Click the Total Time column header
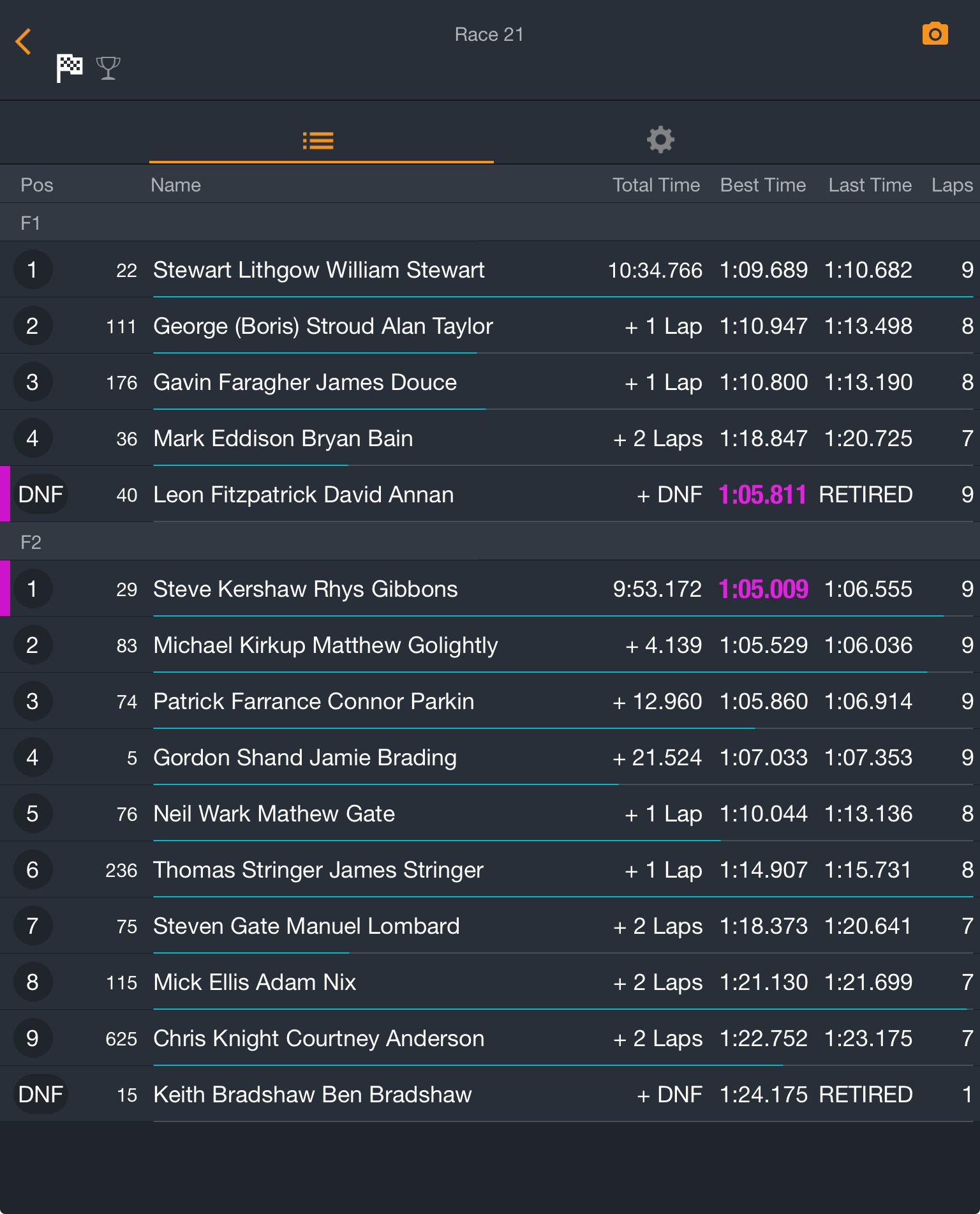The image size is (980, 1214). (656, 185)
